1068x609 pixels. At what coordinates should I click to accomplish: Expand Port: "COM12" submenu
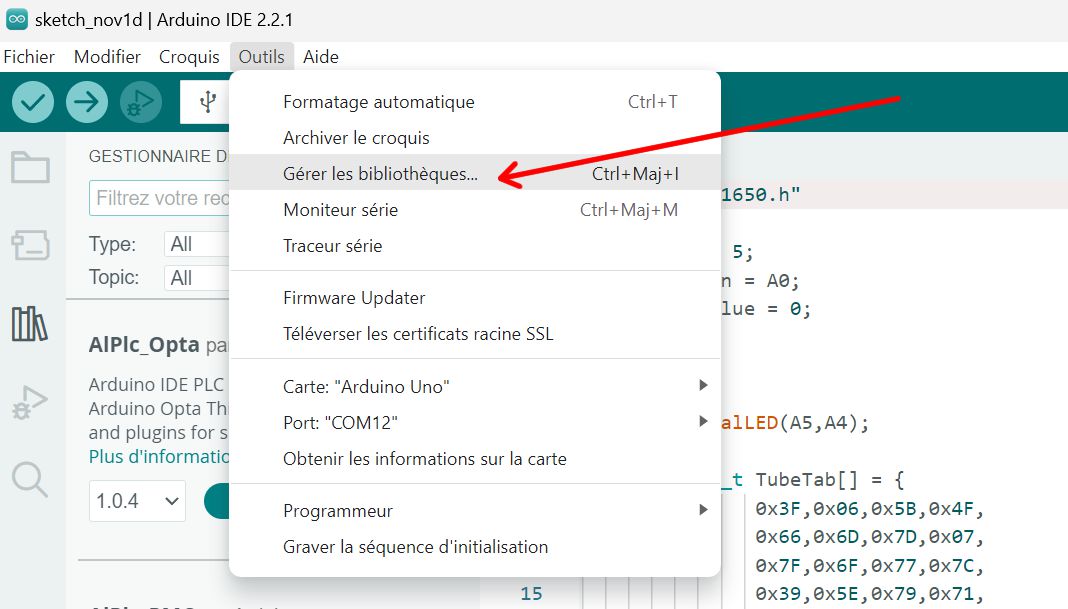pos(475,422)
